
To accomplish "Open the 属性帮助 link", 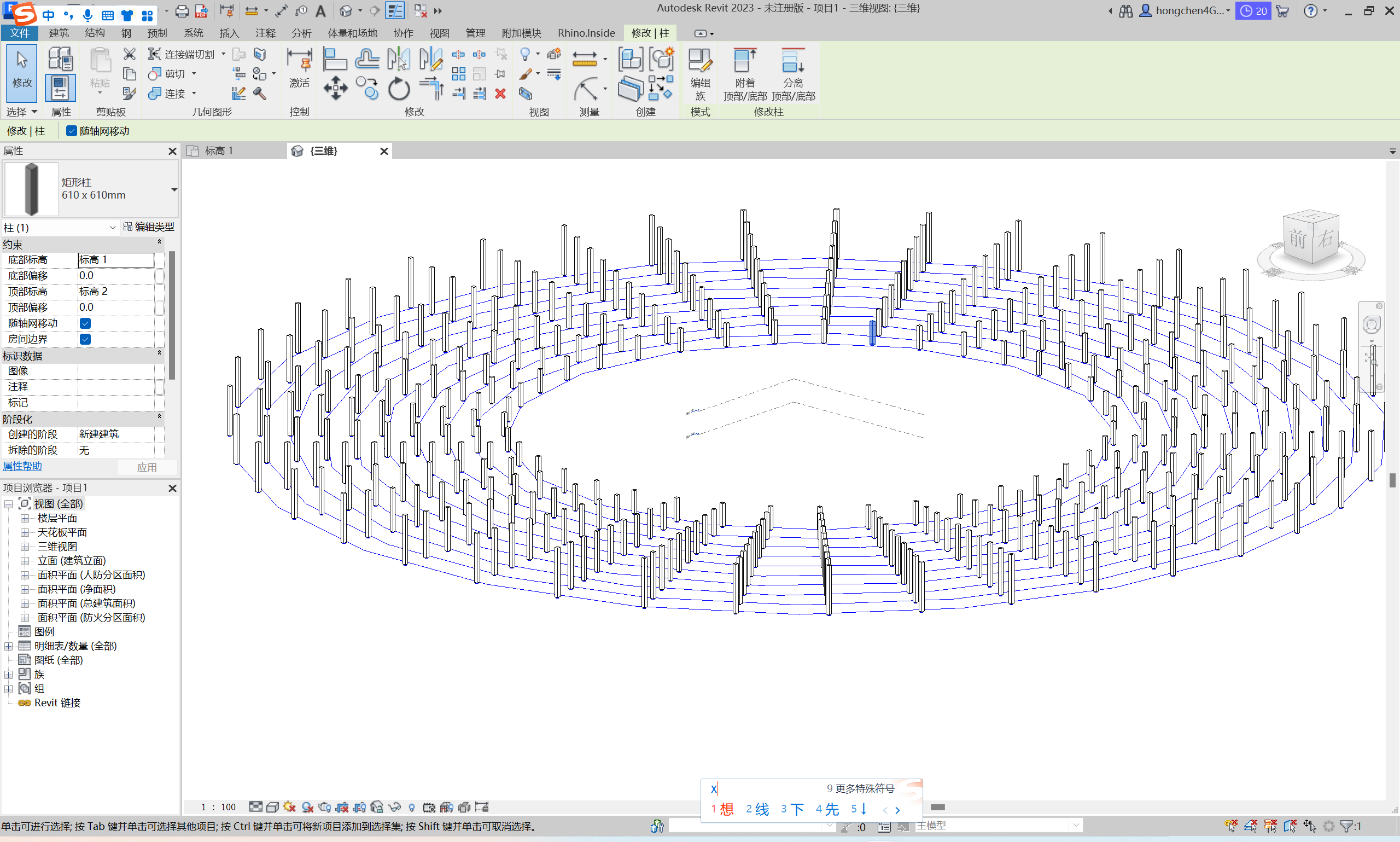I will pyautogui.click(x=22, y=466).
